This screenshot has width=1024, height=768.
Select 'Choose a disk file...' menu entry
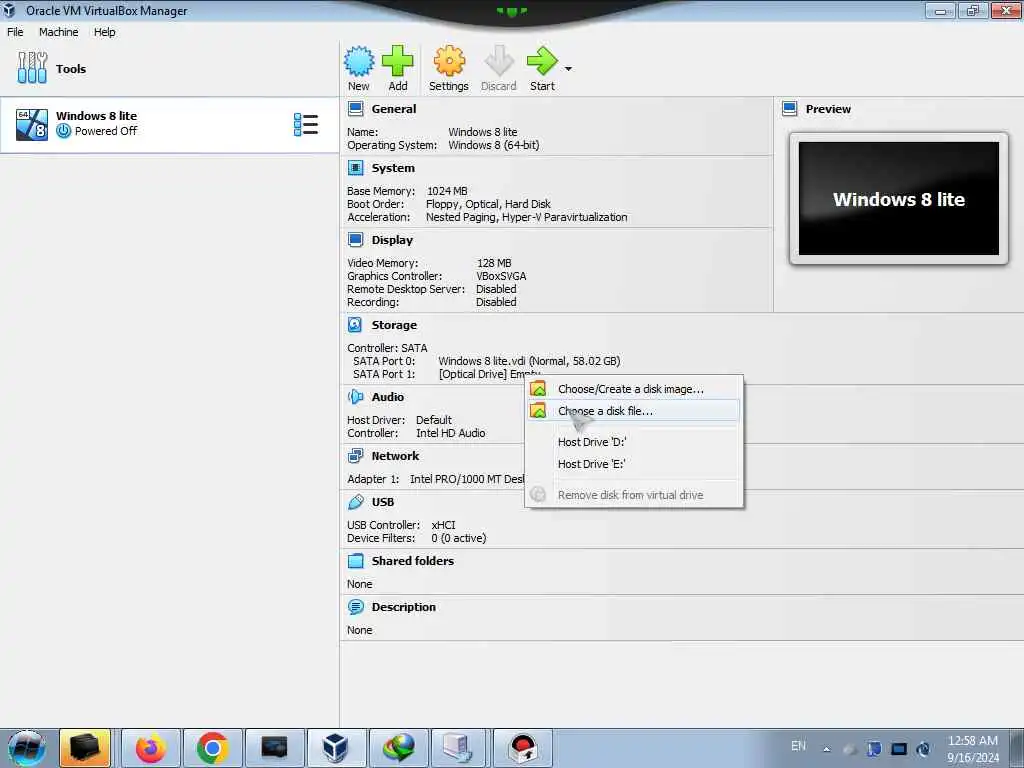(x=633, y=411)
